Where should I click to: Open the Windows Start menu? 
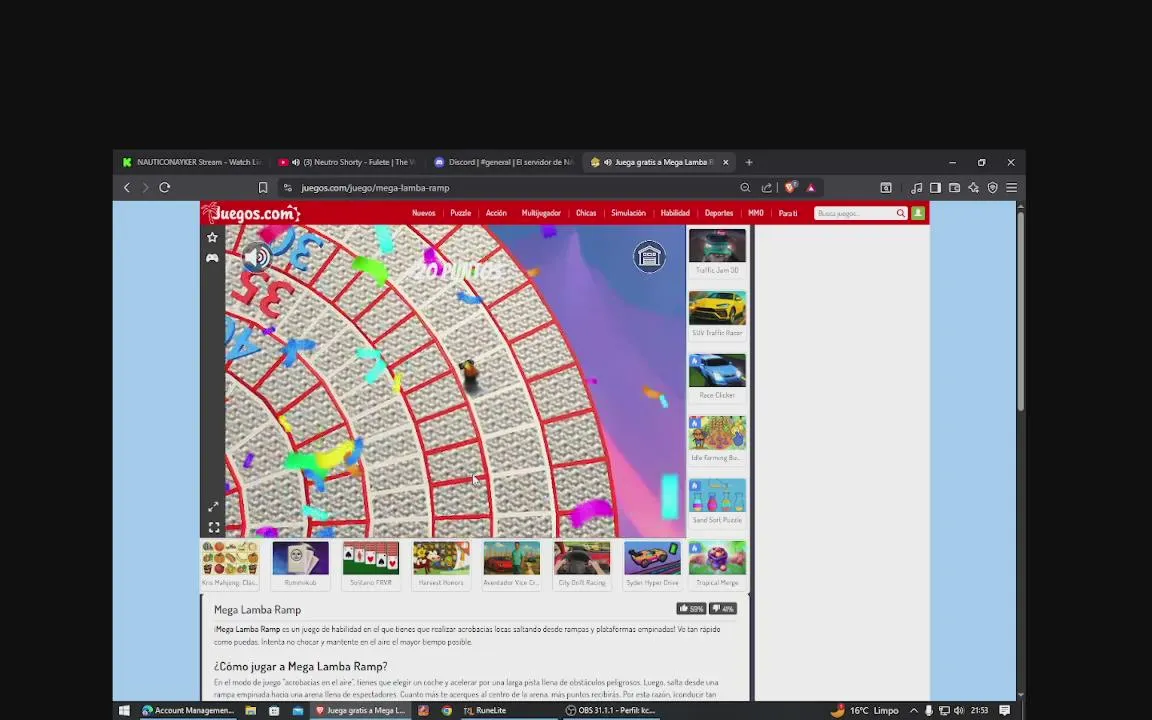(x=124, y=710)
